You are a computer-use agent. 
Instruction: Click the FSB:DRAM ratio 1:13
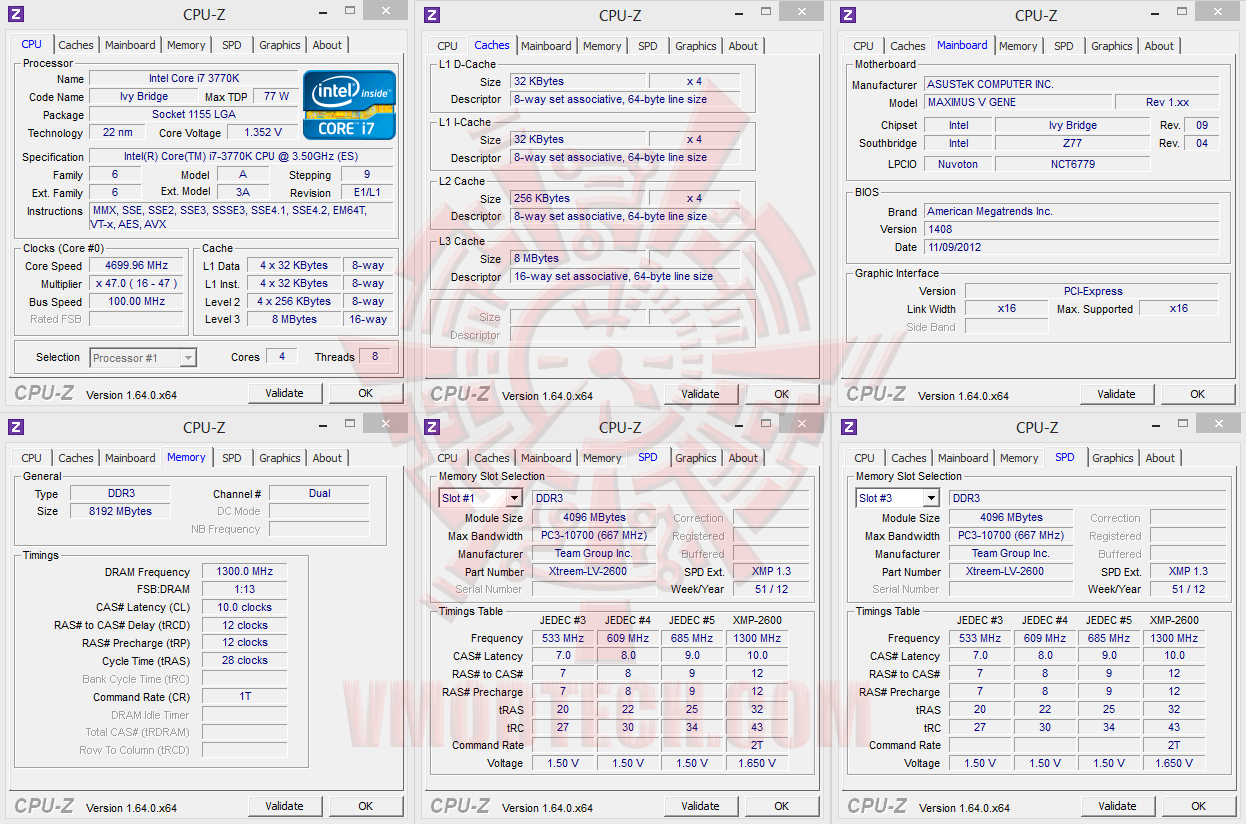tap(244, 589)
